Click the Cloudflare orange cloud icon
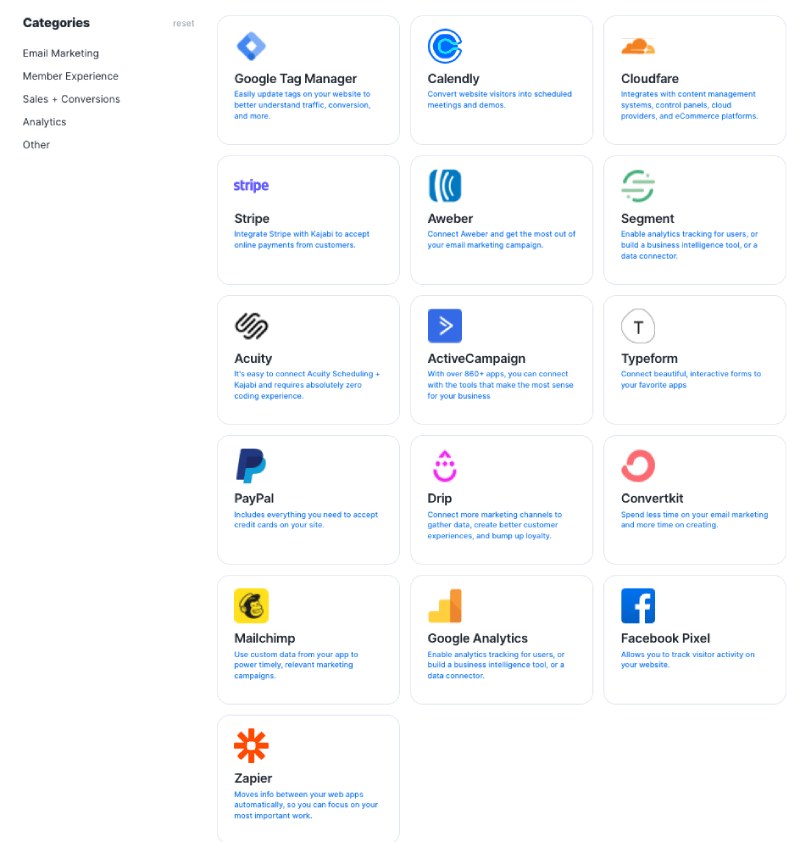This screenshot has height=842, width=800. pos(638,47)
